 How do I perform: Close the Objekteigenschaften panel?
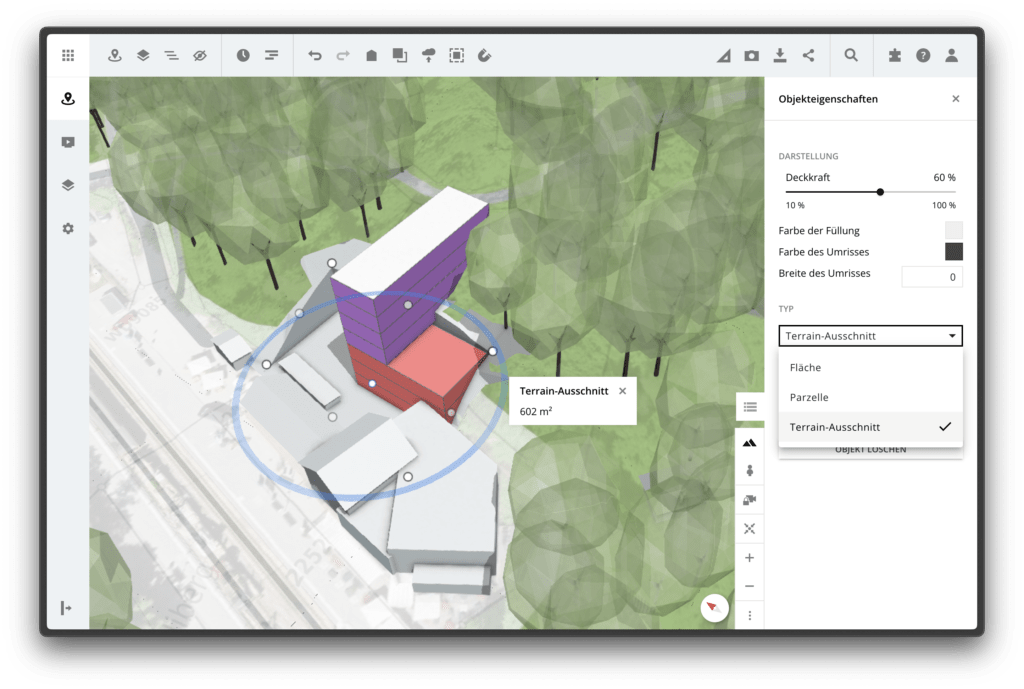coord(956,99)
